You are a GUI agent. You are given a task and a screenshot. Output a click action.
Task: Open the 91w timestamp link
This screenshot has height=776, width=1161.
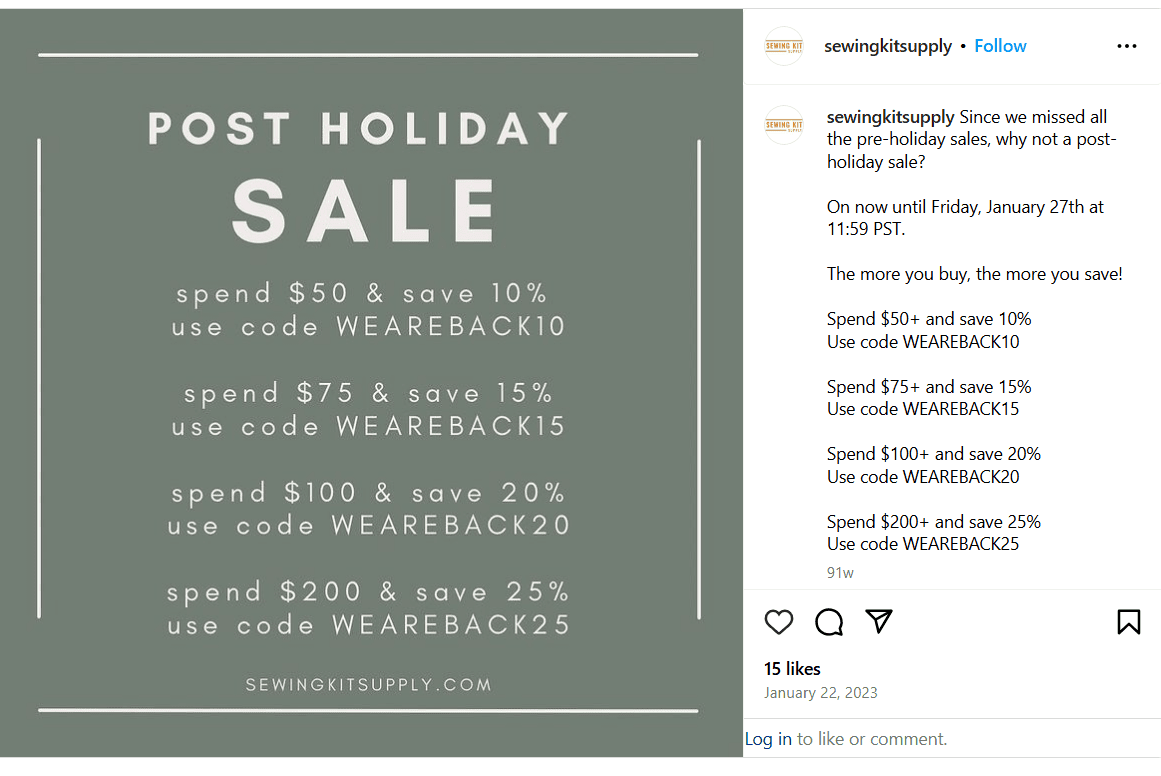tap(839, 572)
